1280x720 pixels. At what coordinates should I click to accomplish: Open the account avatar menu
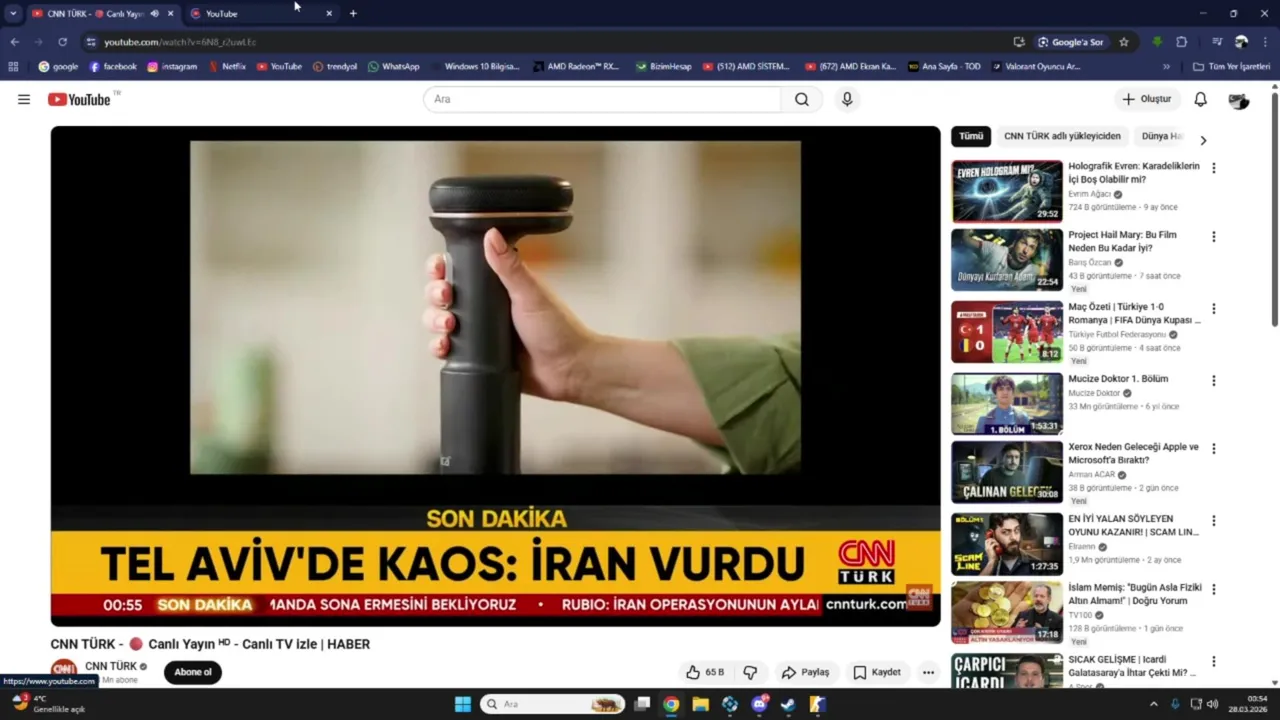tap(1238, 99)
